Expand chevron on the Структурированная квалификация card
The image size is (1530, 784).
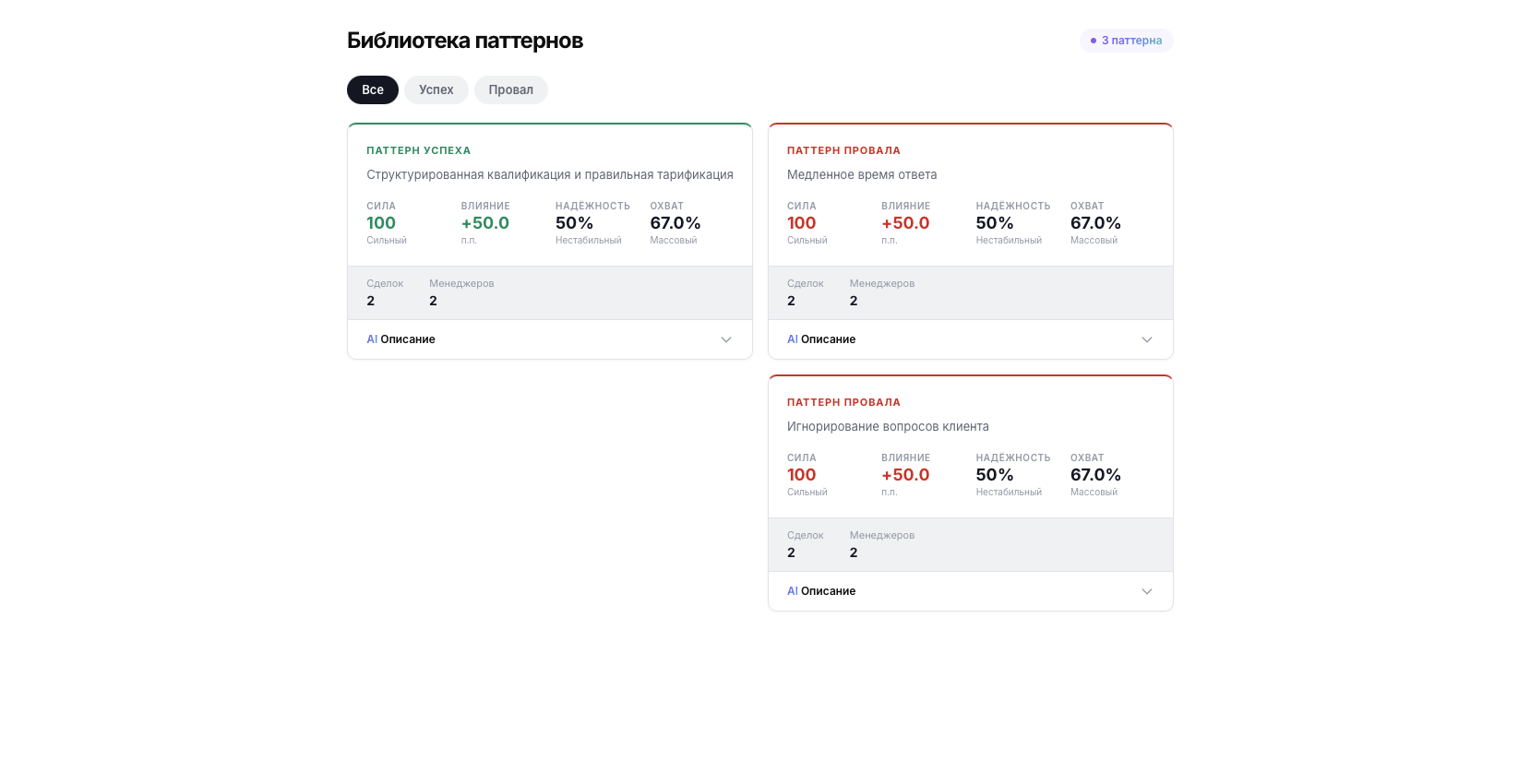[x=725, y=339]
